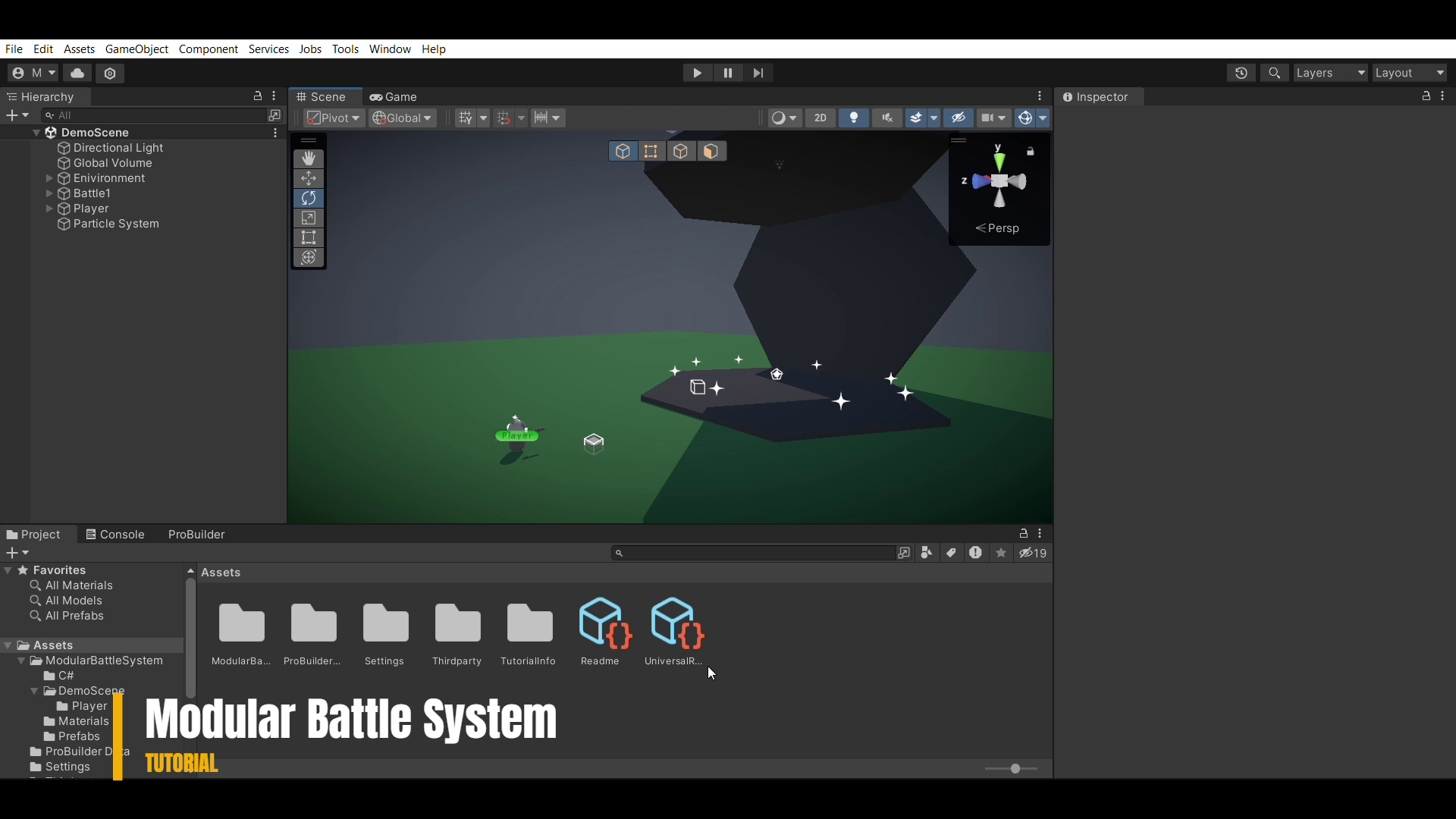Open the Component menu
Viewport: 1456px width, 819px height.
point(209,49)
